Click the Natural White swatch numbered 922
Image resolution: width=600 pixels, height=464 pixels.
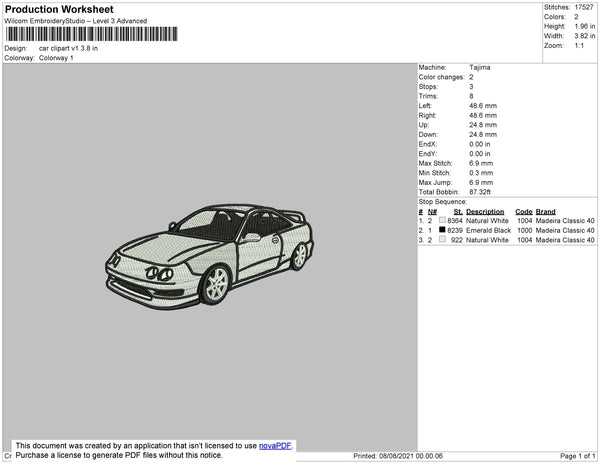(x=442, y=240)
